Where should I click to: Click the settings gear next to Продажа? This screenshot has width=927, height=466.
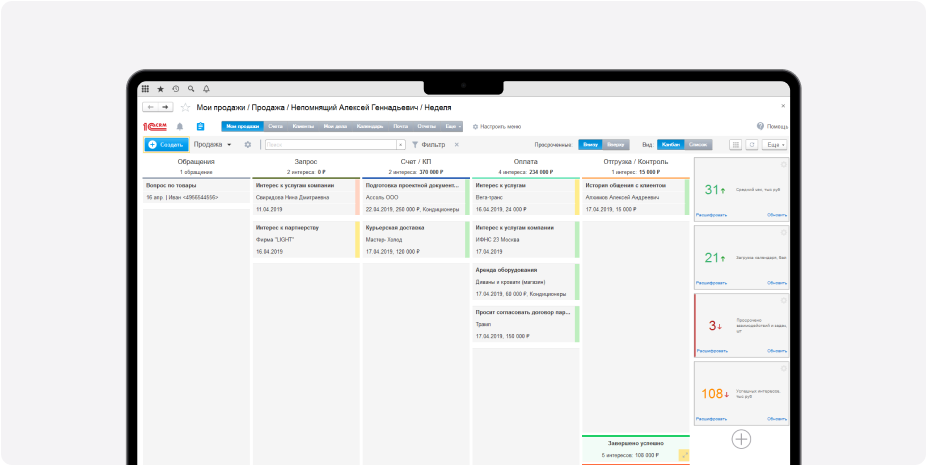click(x=248, y=145)
